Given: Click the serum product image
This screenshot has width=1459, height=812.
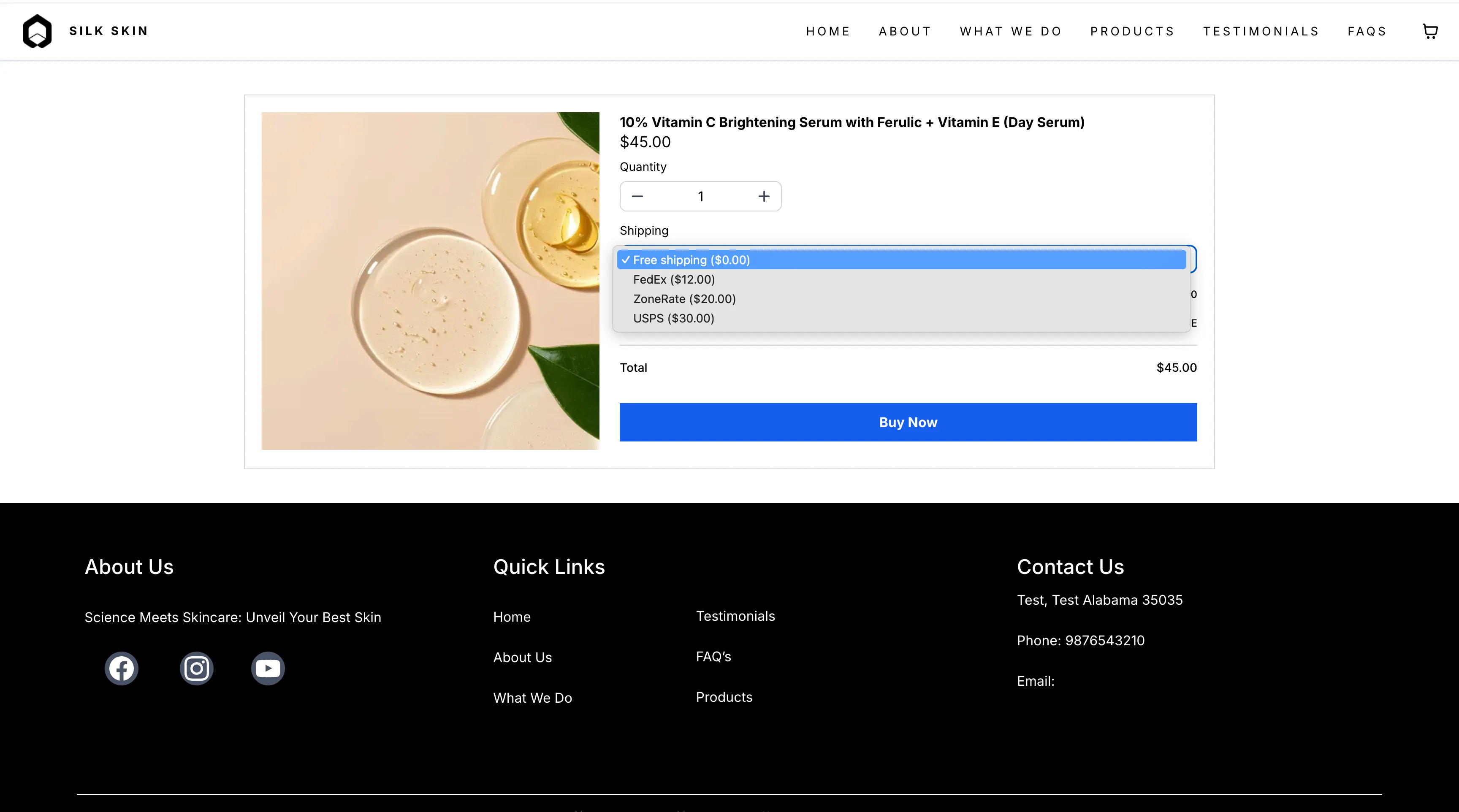Looking at the screenshot, I should tap(430, 281).
